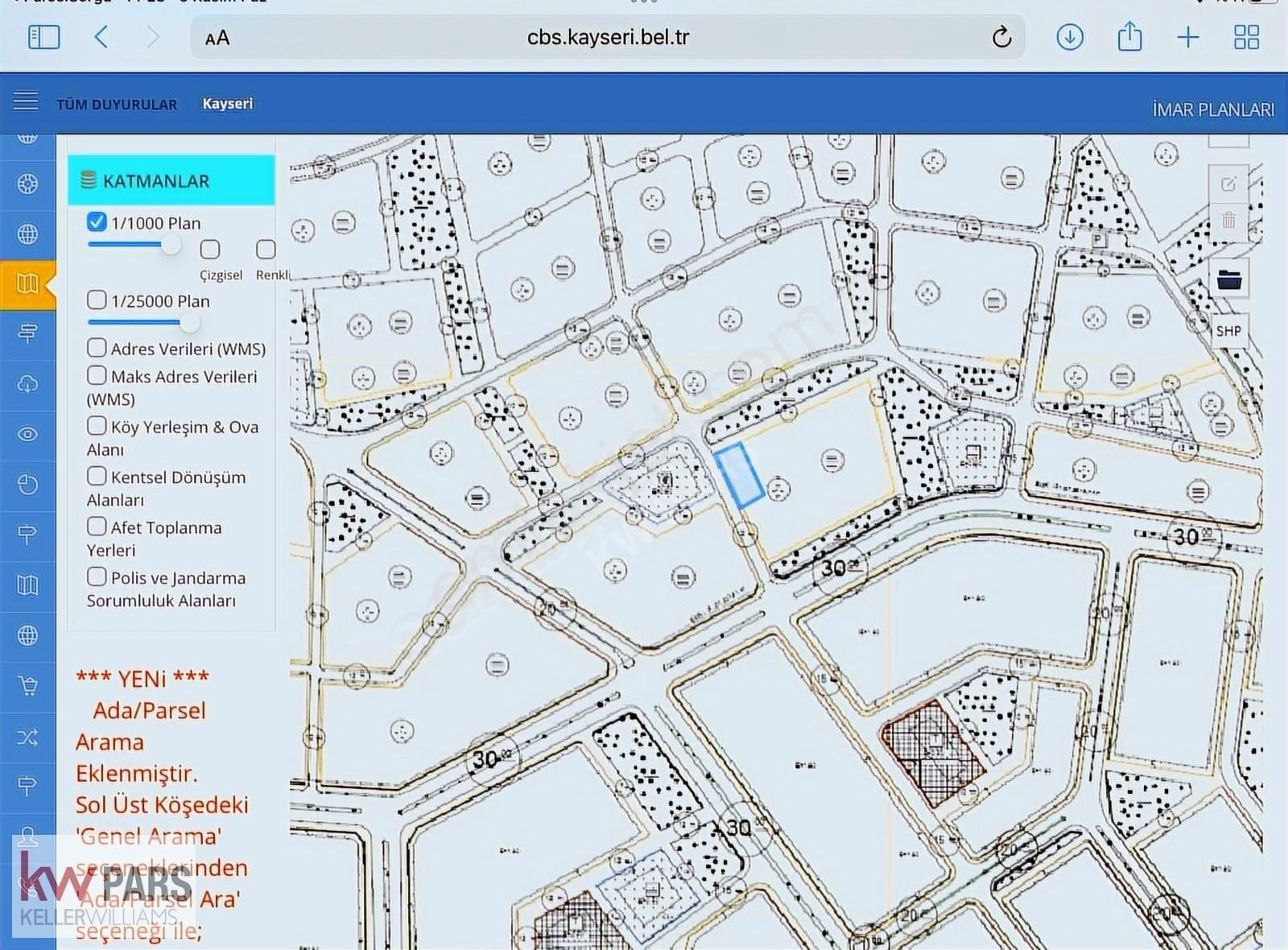Click the pie chart sidebar icon
The width and height of the screenshot is (1288, 950).
tap(27, 484)
